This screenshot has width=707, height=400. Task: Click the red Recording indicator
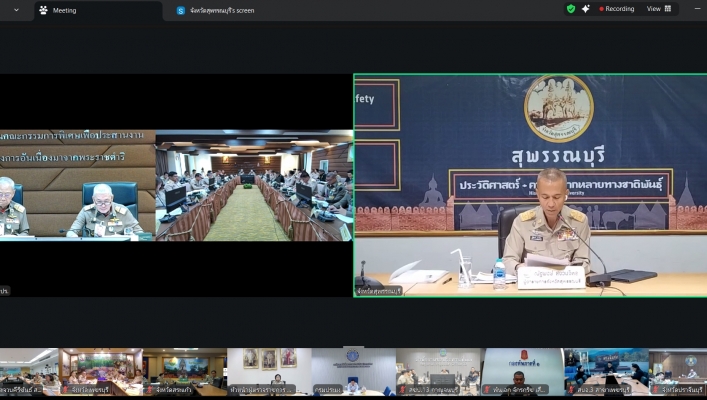(616, 9)
